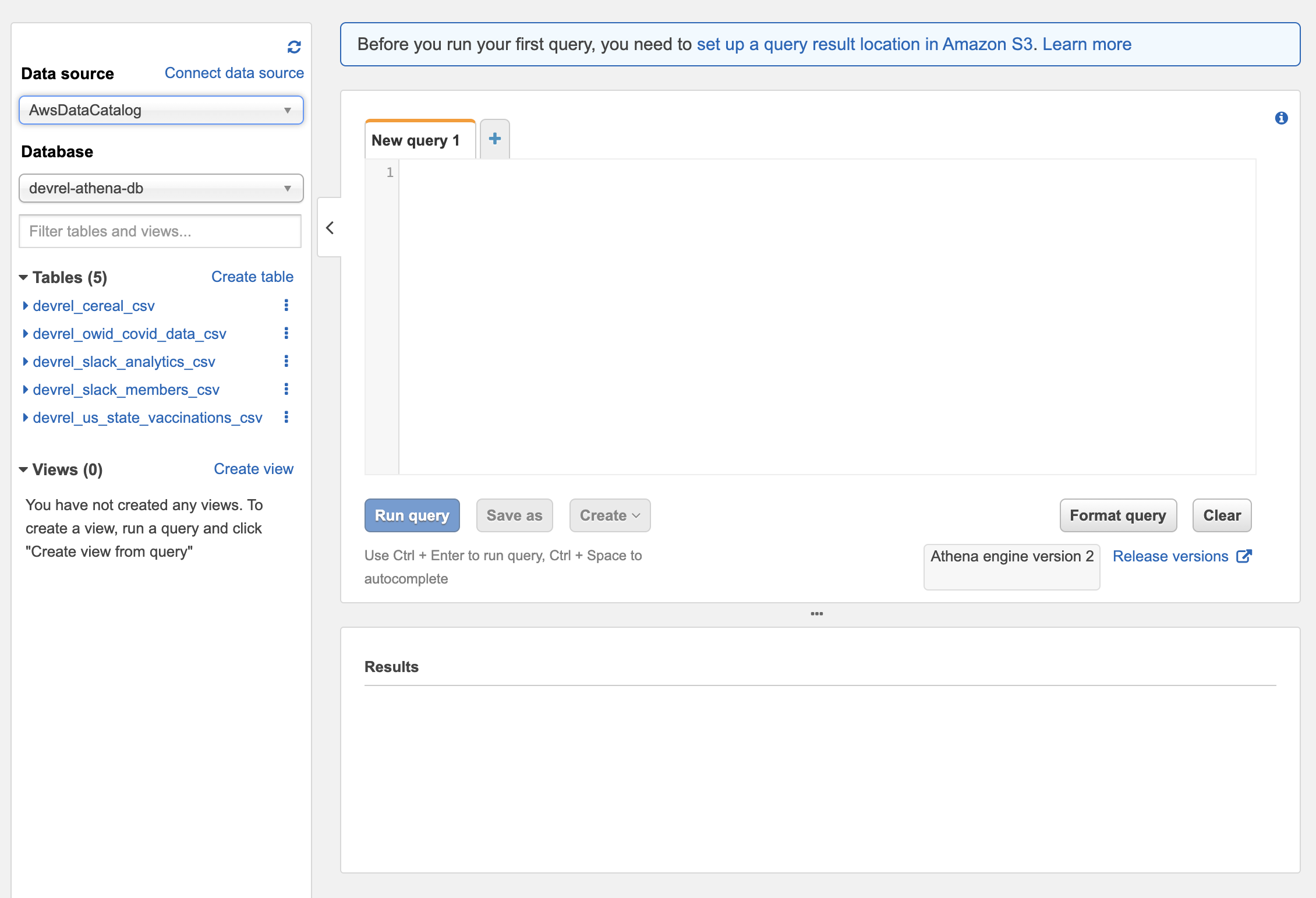The width and height of the screenshot is (1316, 898).
Task: Open the devrel-athena-db database dropdown
Action: 161,188
